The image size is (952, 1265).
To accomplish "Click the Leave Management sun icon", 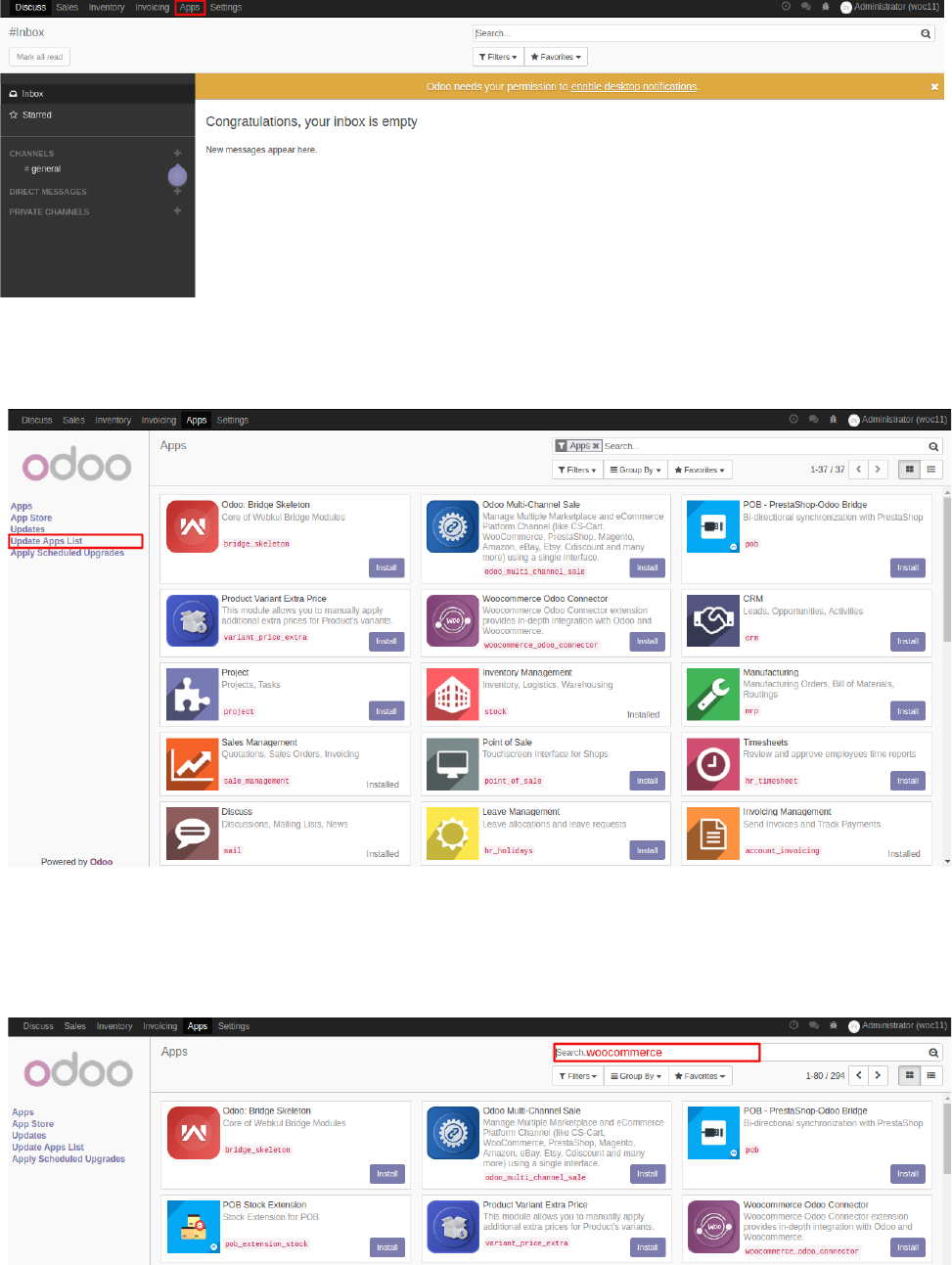I will click(452, 834).
